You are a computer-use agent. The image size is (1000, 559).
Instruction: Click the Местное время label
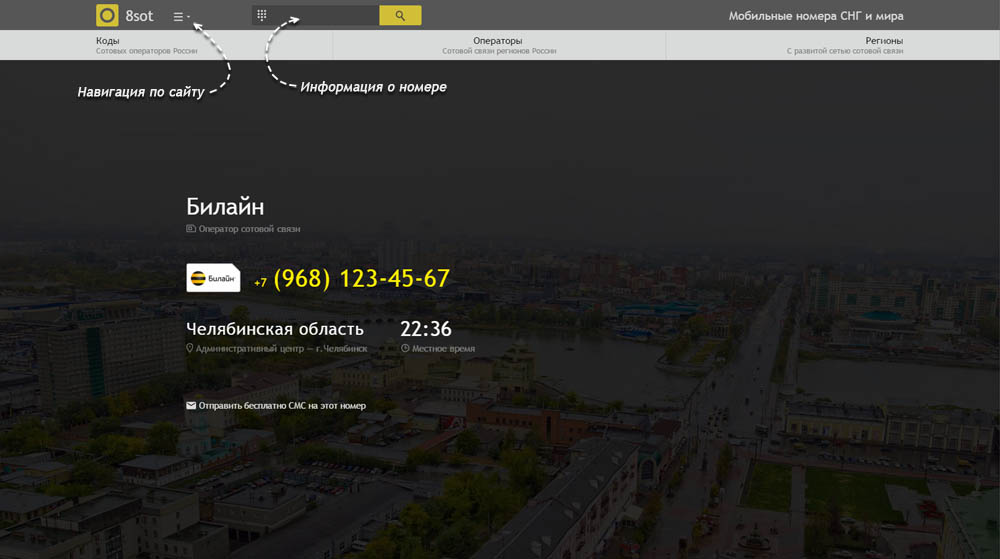pos(443,349)
